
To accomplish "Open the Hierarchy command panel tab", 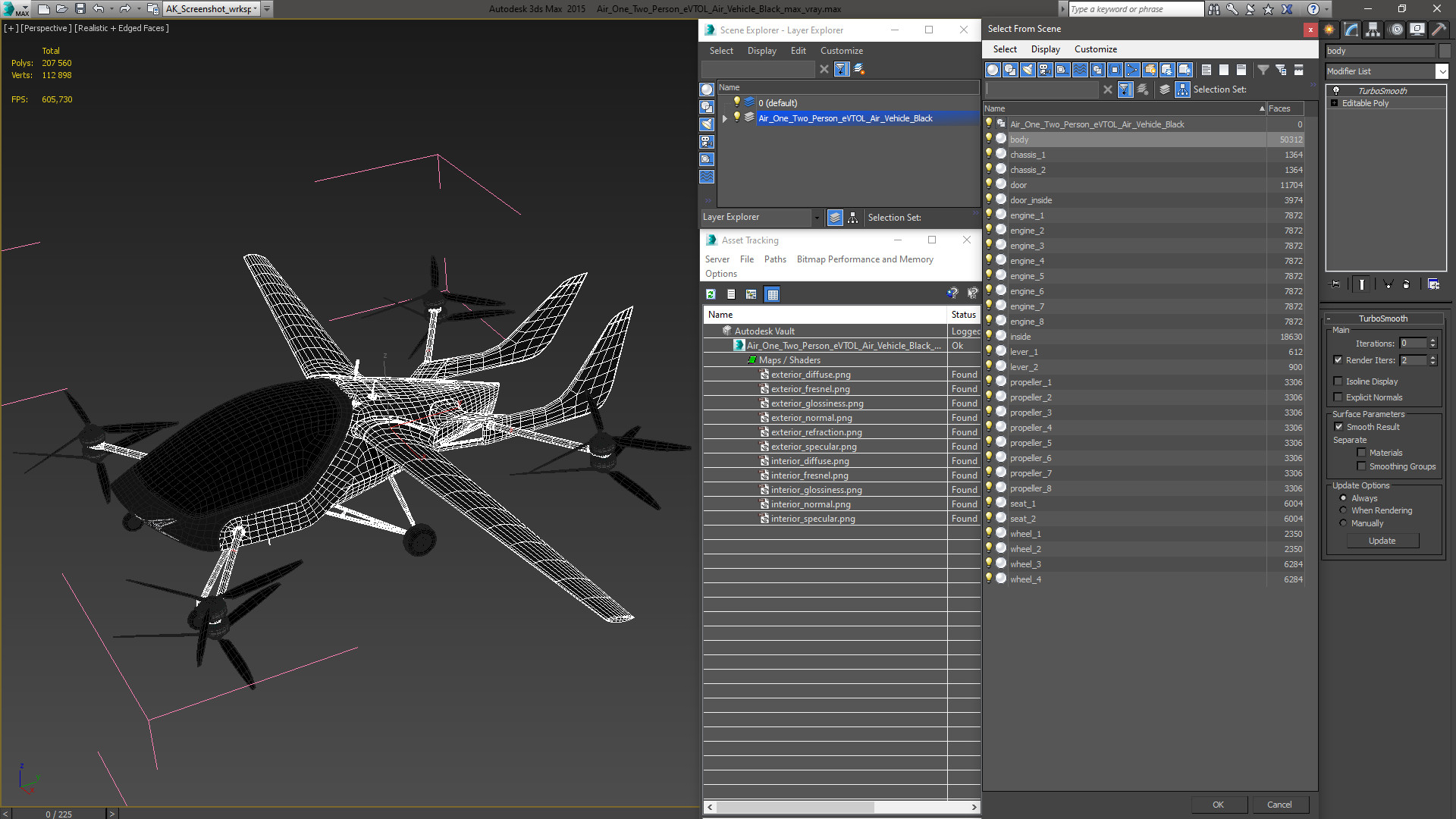I will (x=1373, y=30).
